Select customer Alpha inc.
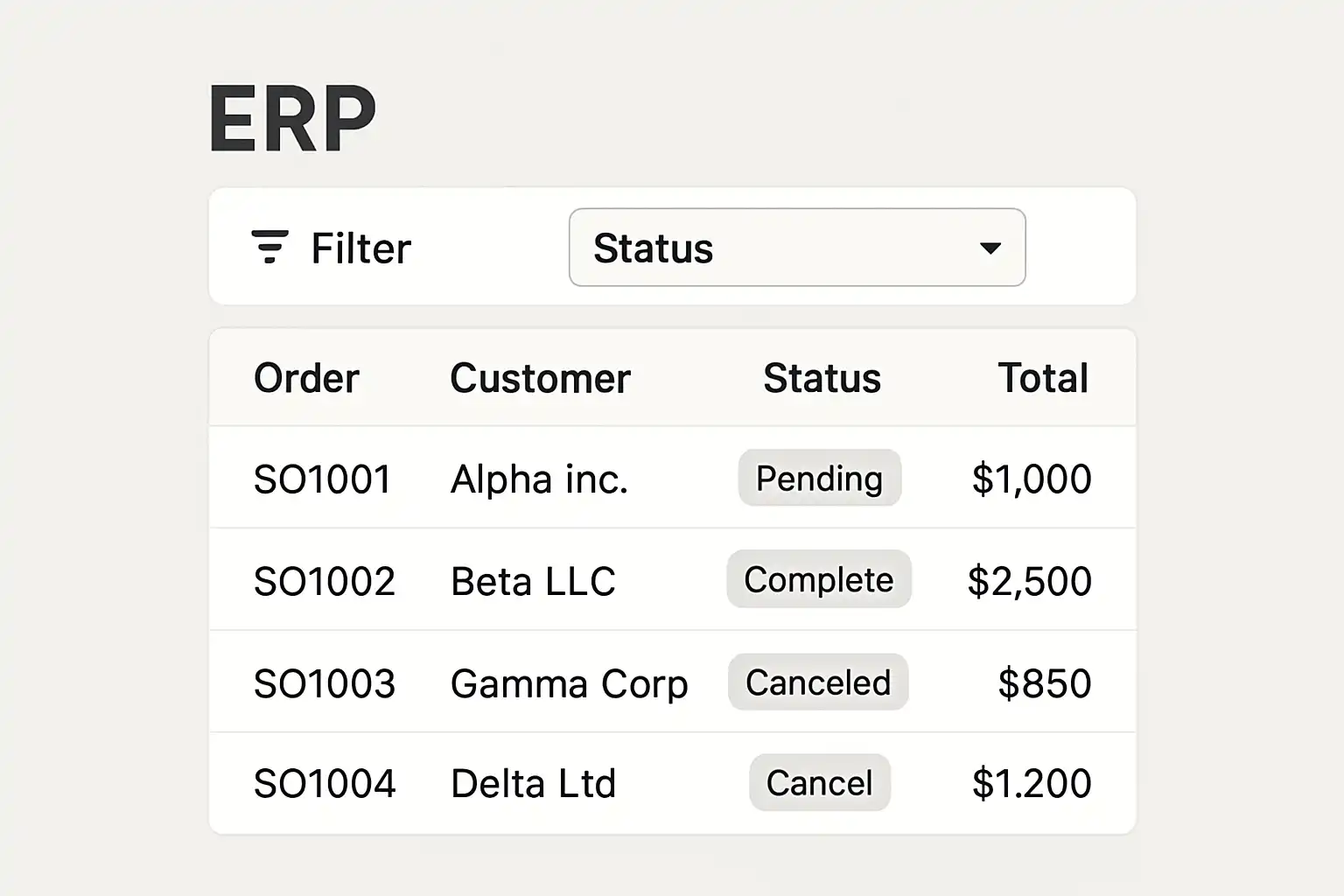The width and height of the screenshot is (1344, 896). click(539, 479)
